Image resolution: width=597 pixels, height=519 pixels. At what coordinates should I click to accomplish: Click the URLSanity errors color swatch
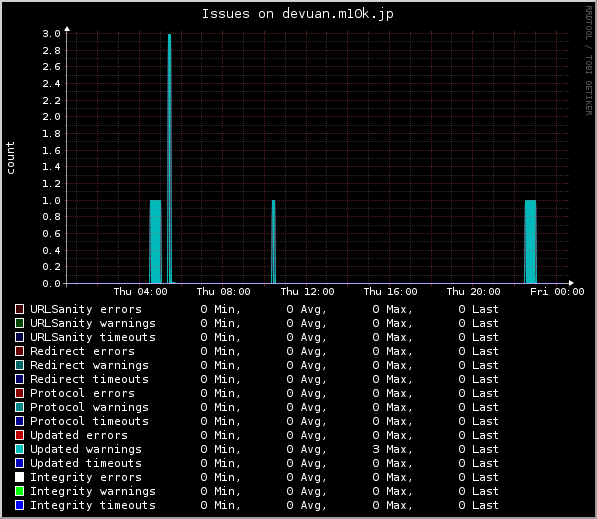click(x=19, y=309)
